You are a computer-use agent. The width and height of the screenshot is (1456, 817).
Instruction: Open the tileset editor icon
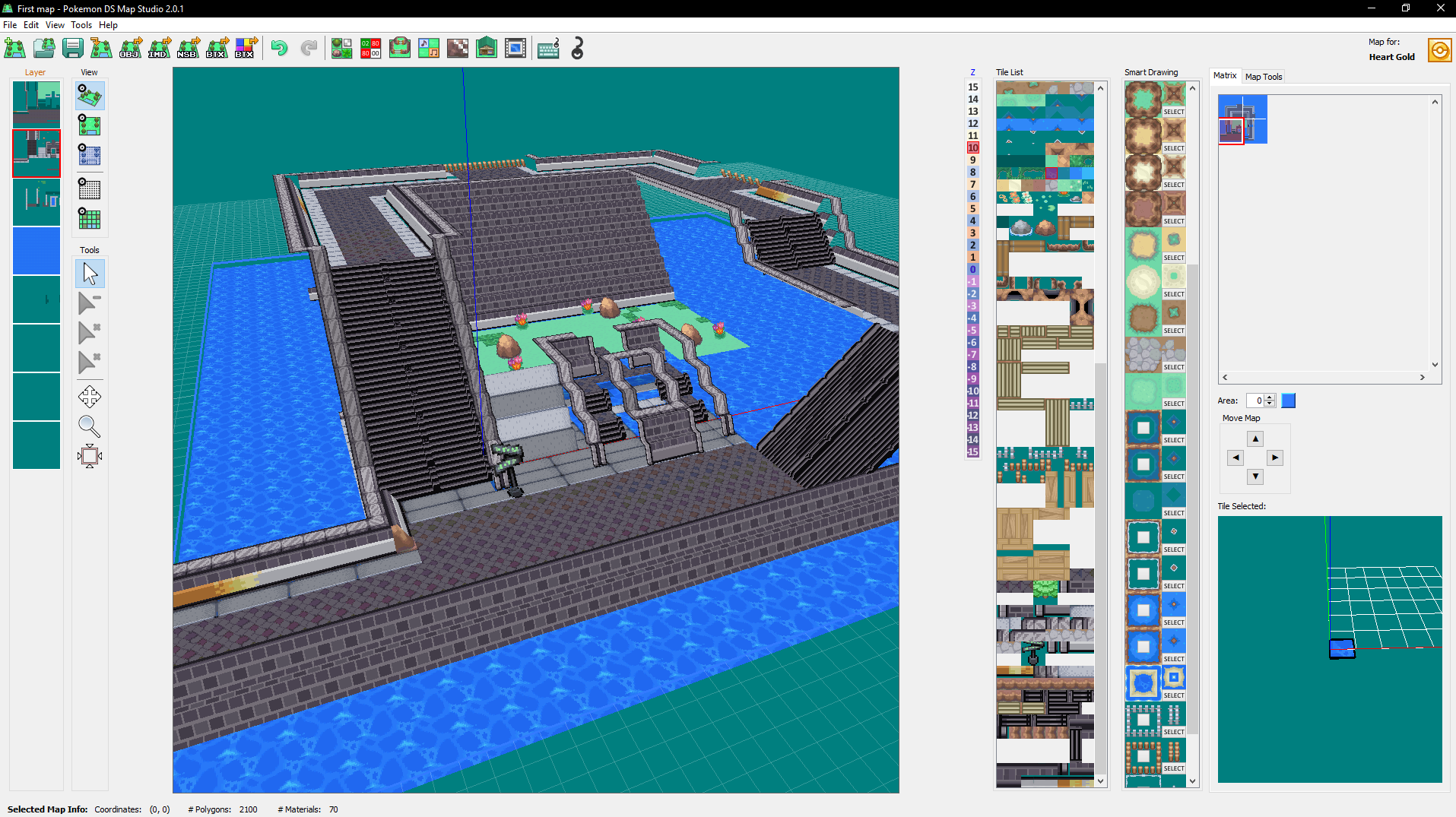tap(342, 49)
